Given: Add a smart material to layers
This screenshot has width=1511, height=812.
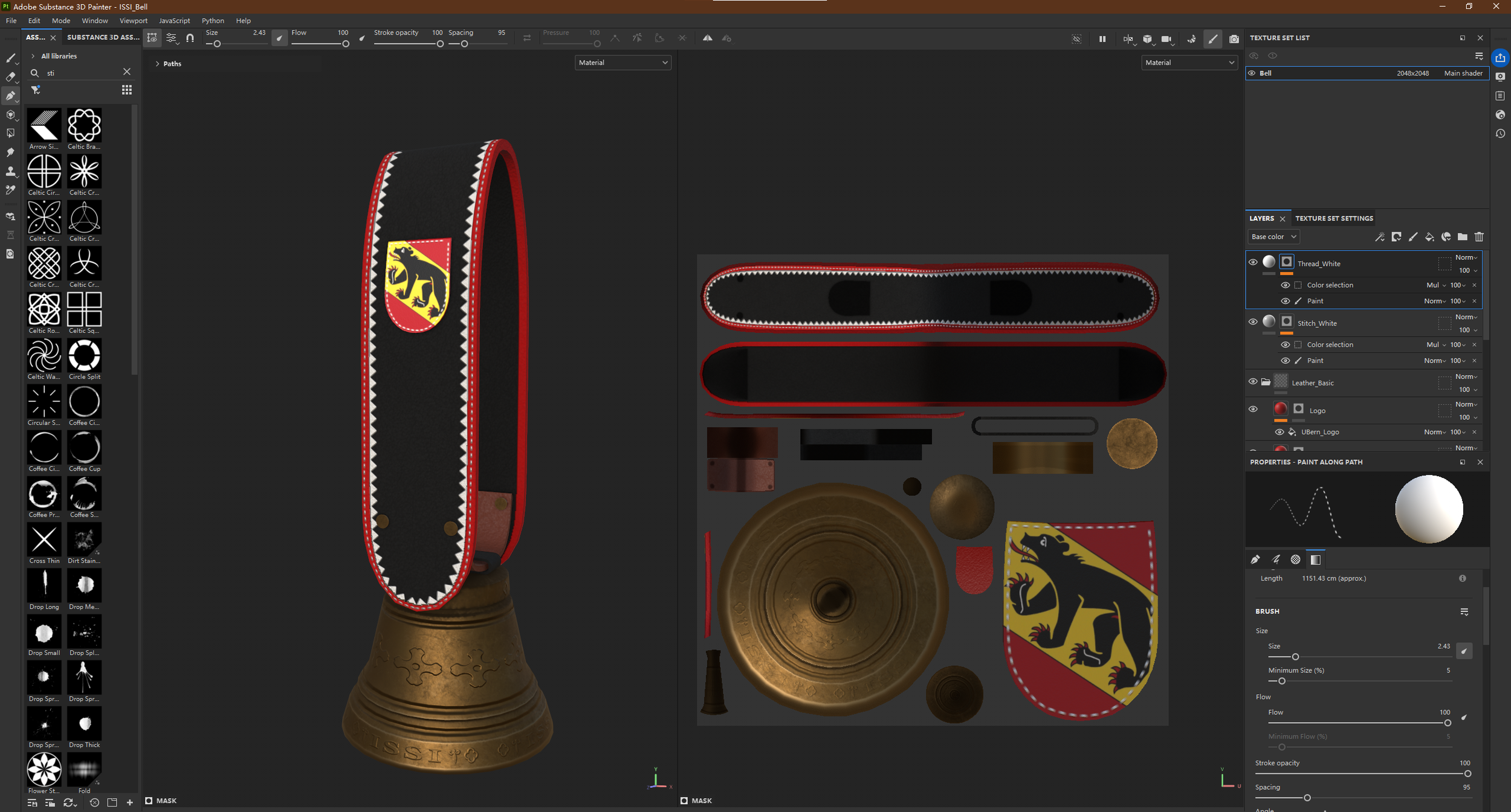Looking at the screenshot, I should (1446, 237).
